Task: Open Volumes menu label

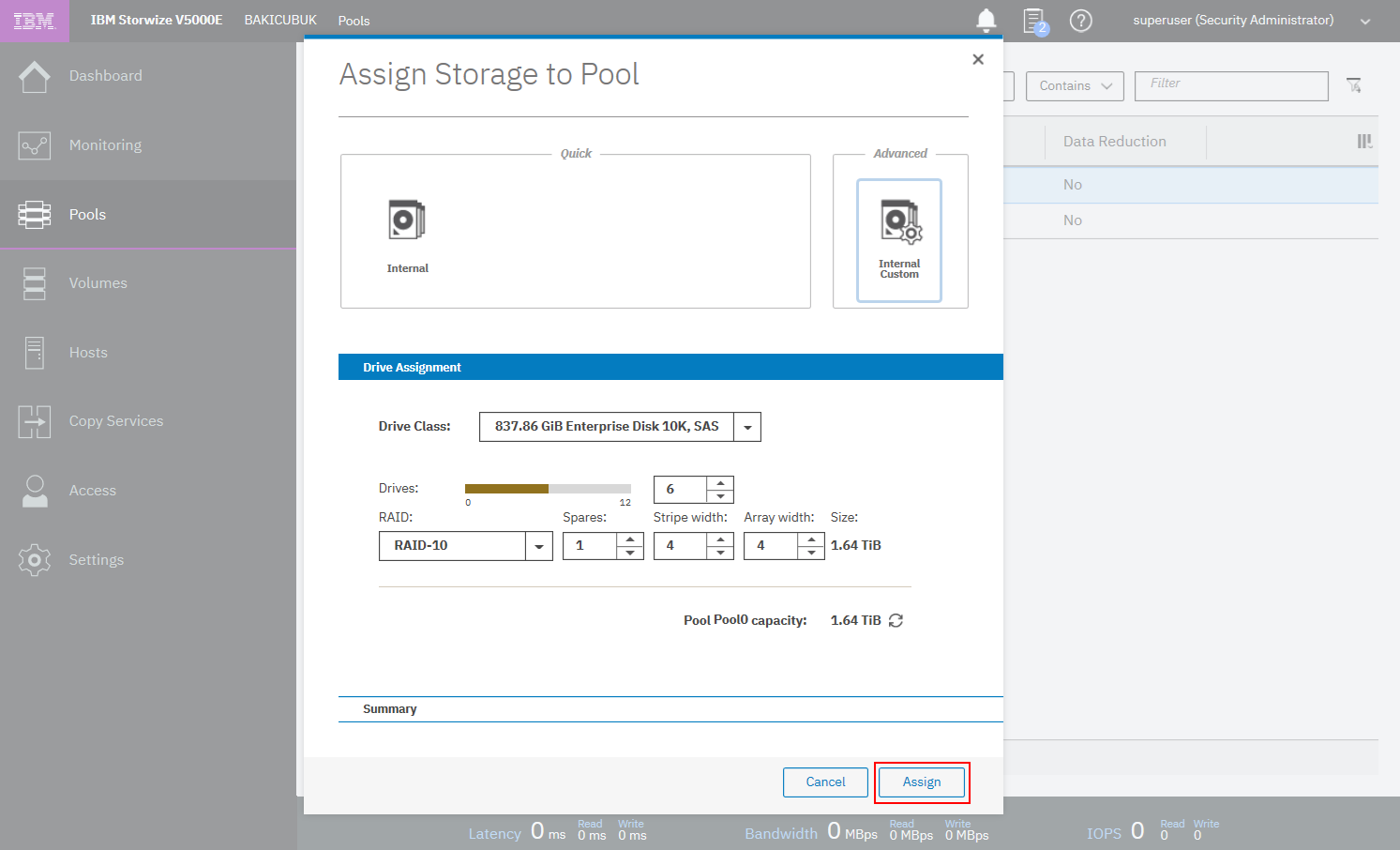Action: [x=98, y=283]
